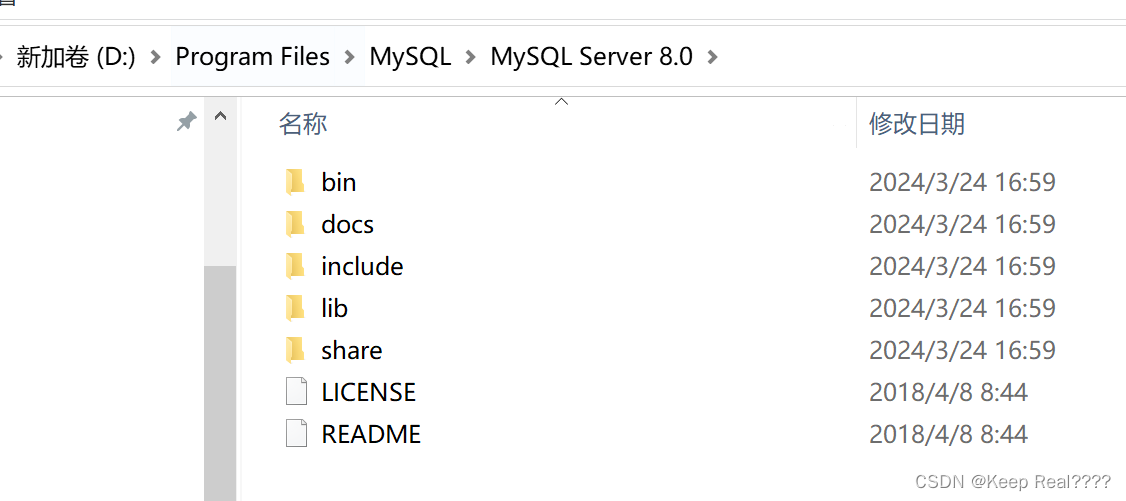Screen dimensions: 1126x501
Task: Click the pin icon in navigation pane
Action: (x=186, y=121)
